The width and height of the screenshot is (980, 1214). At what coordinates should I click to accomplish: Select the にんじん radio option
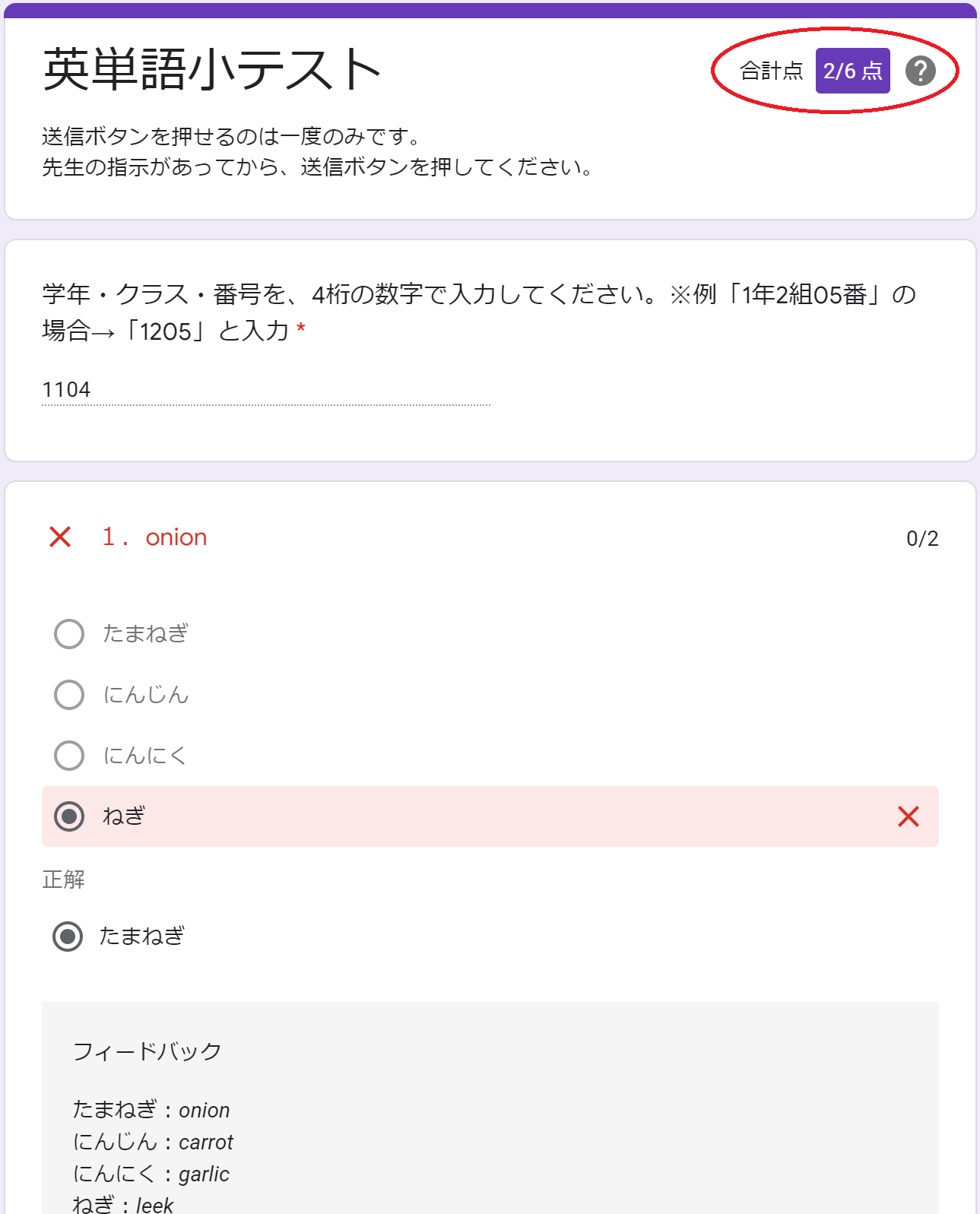tap(69, 695)
